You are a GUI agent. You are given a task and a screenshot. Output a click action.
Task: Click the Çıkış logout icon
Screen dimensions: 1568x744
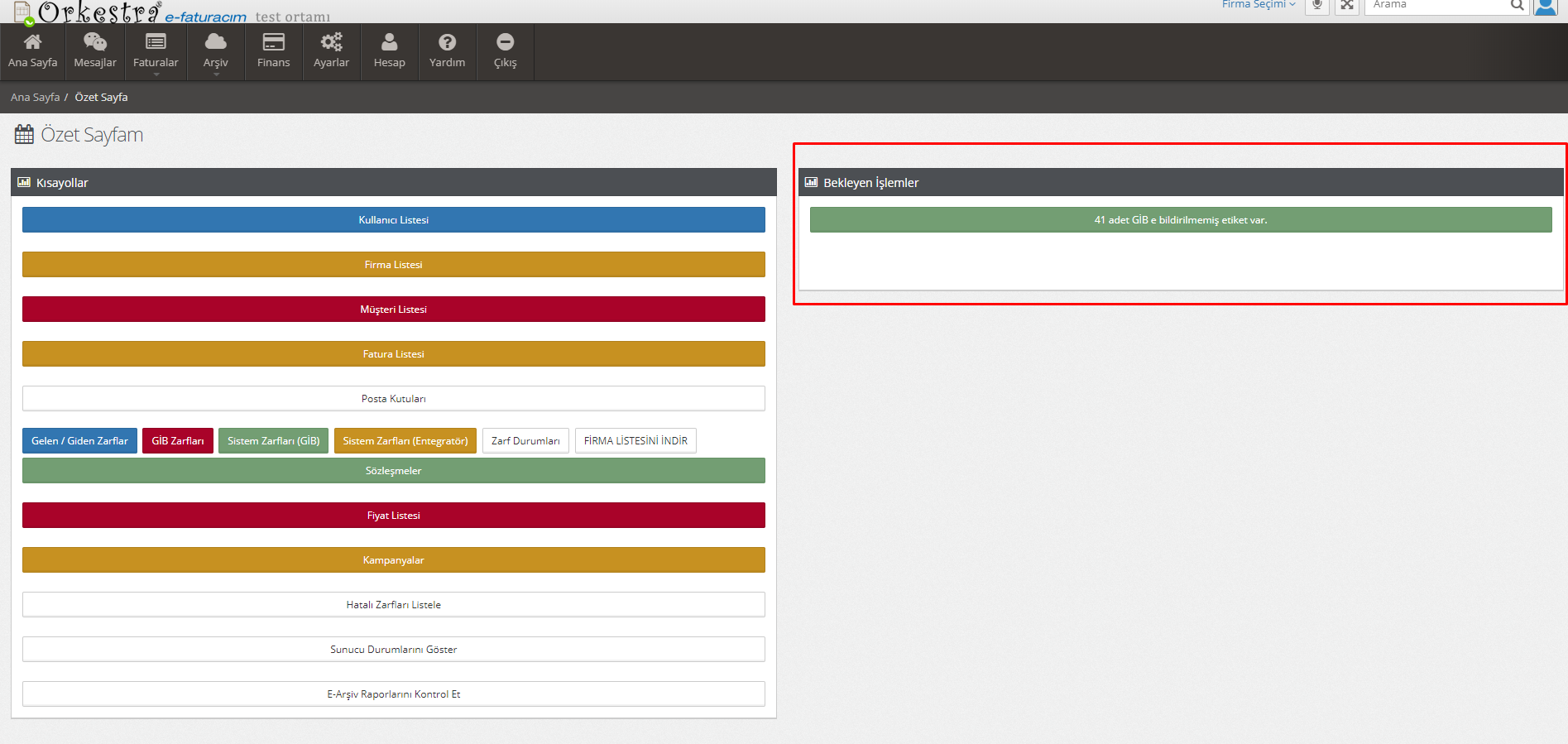click(x=505, y=42)
